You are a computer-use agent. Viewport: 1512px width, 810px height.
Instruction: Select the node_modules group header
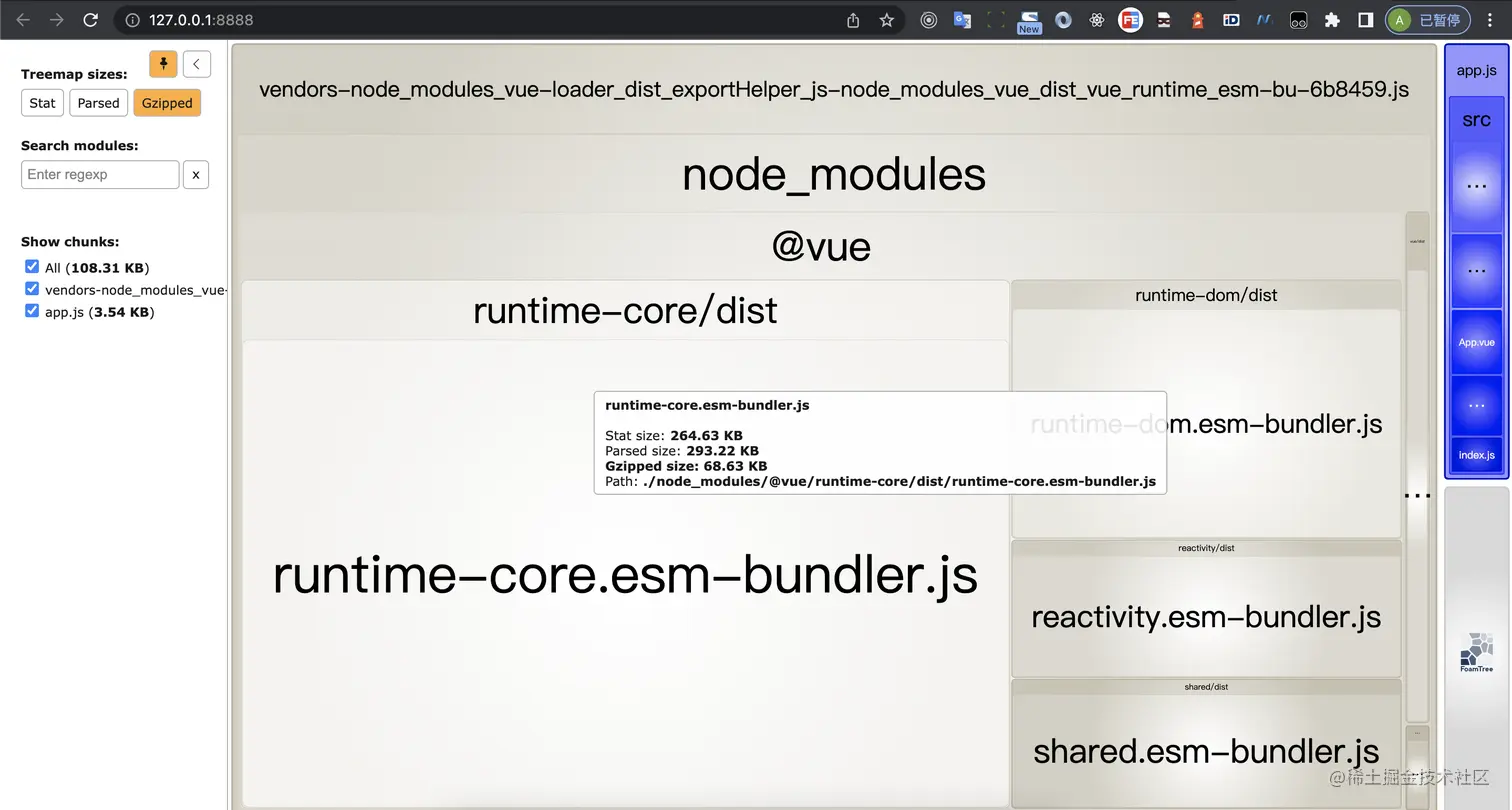(834, 175)
